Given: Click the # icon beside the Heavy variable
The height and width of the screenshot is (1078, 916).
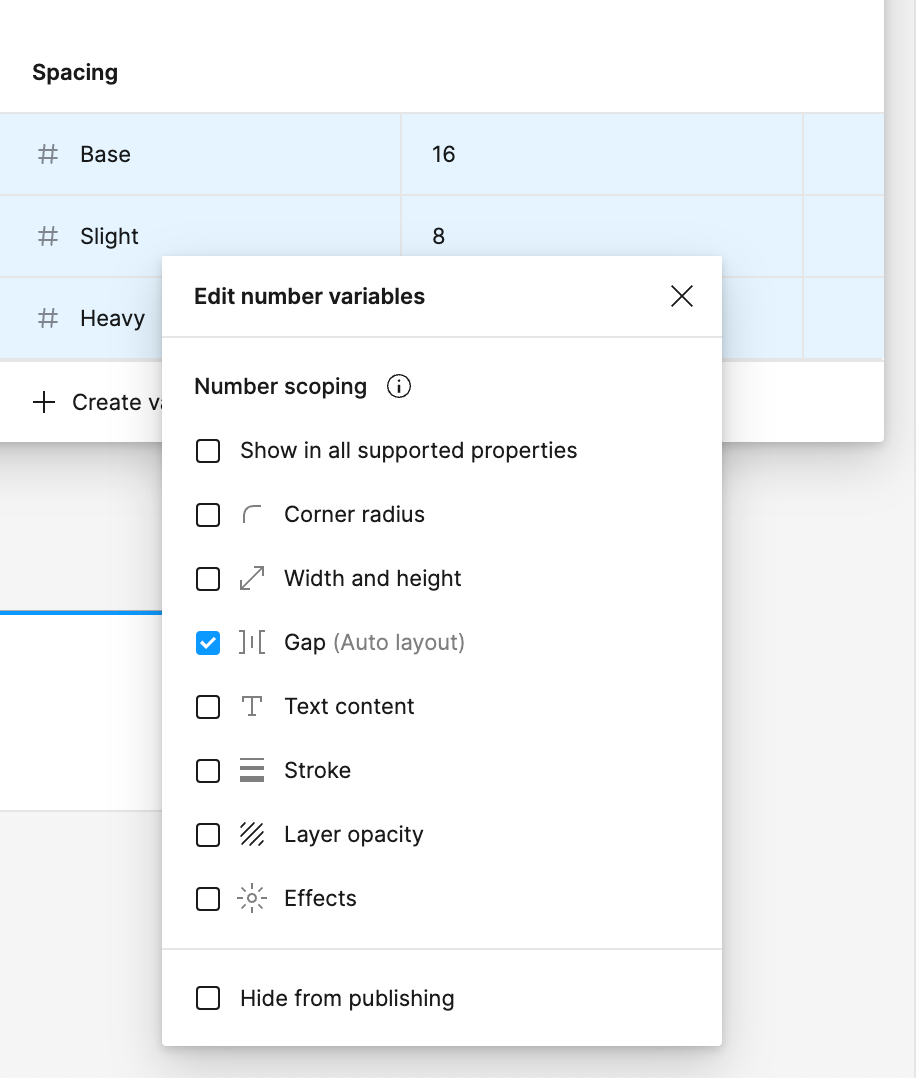Looking at the screenshot, I should (x=47, y=318).
